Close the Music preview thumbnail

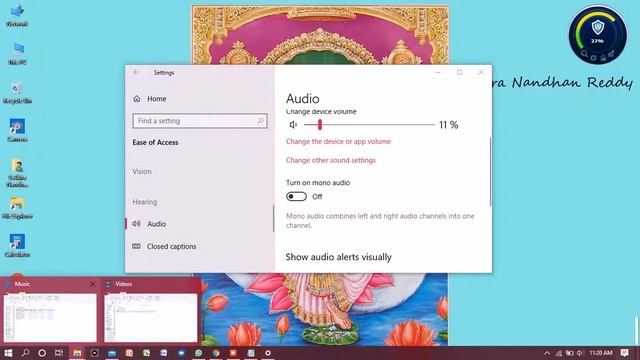(93, 284)
